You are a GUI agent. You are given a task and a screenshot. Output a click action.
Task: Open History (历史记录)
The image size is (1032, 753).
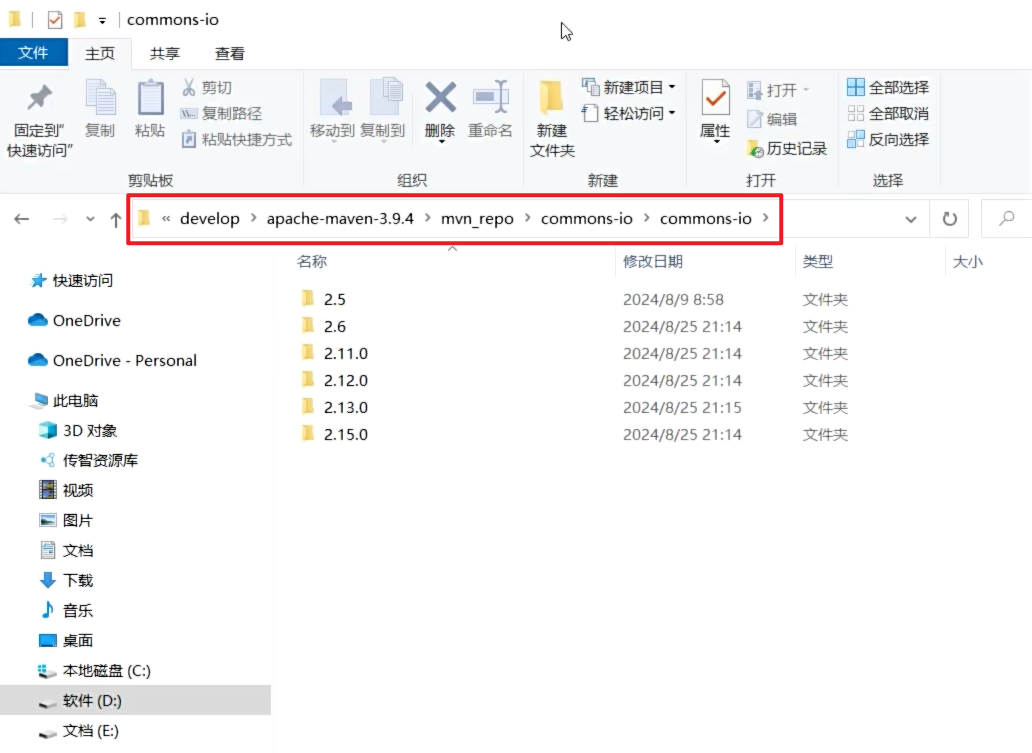(787, 149)
